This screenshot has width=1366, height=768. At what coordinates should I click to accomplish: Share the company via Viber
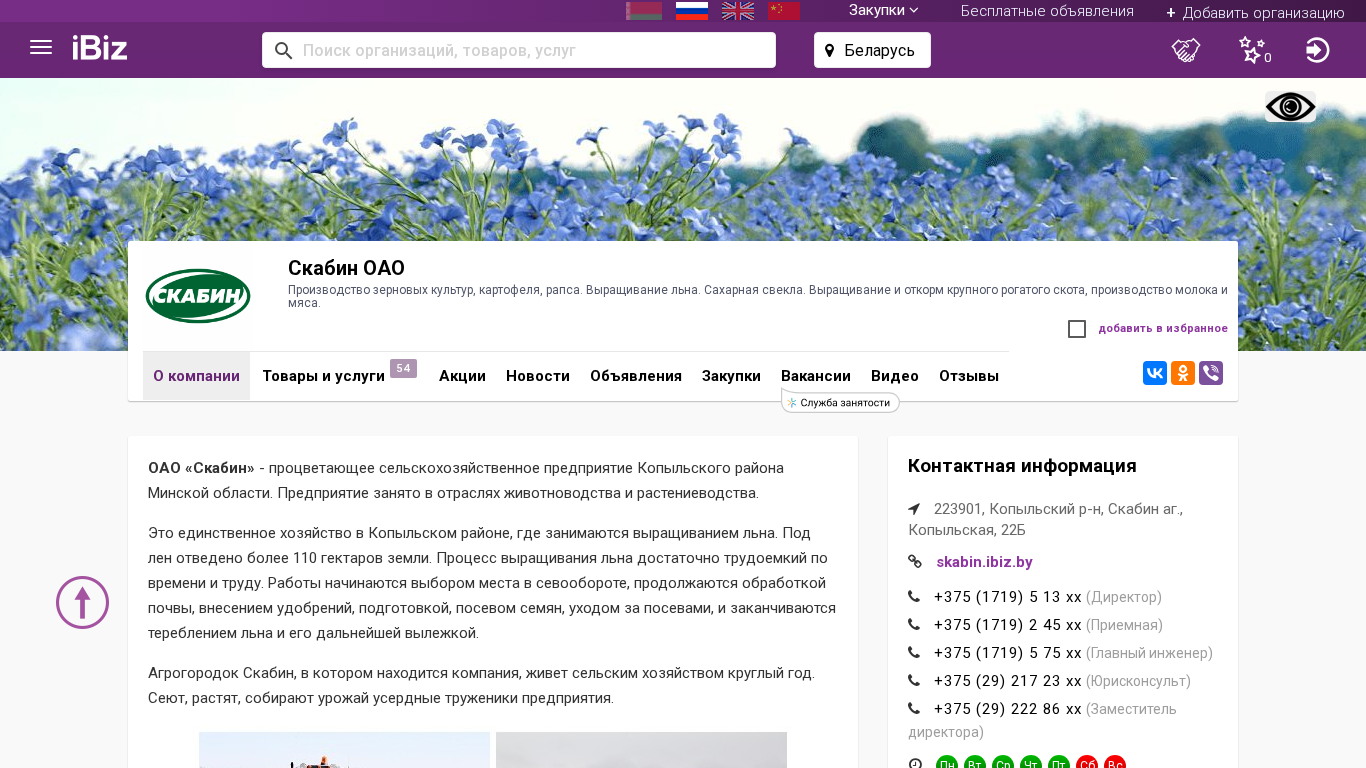[x=1211, y=373]
